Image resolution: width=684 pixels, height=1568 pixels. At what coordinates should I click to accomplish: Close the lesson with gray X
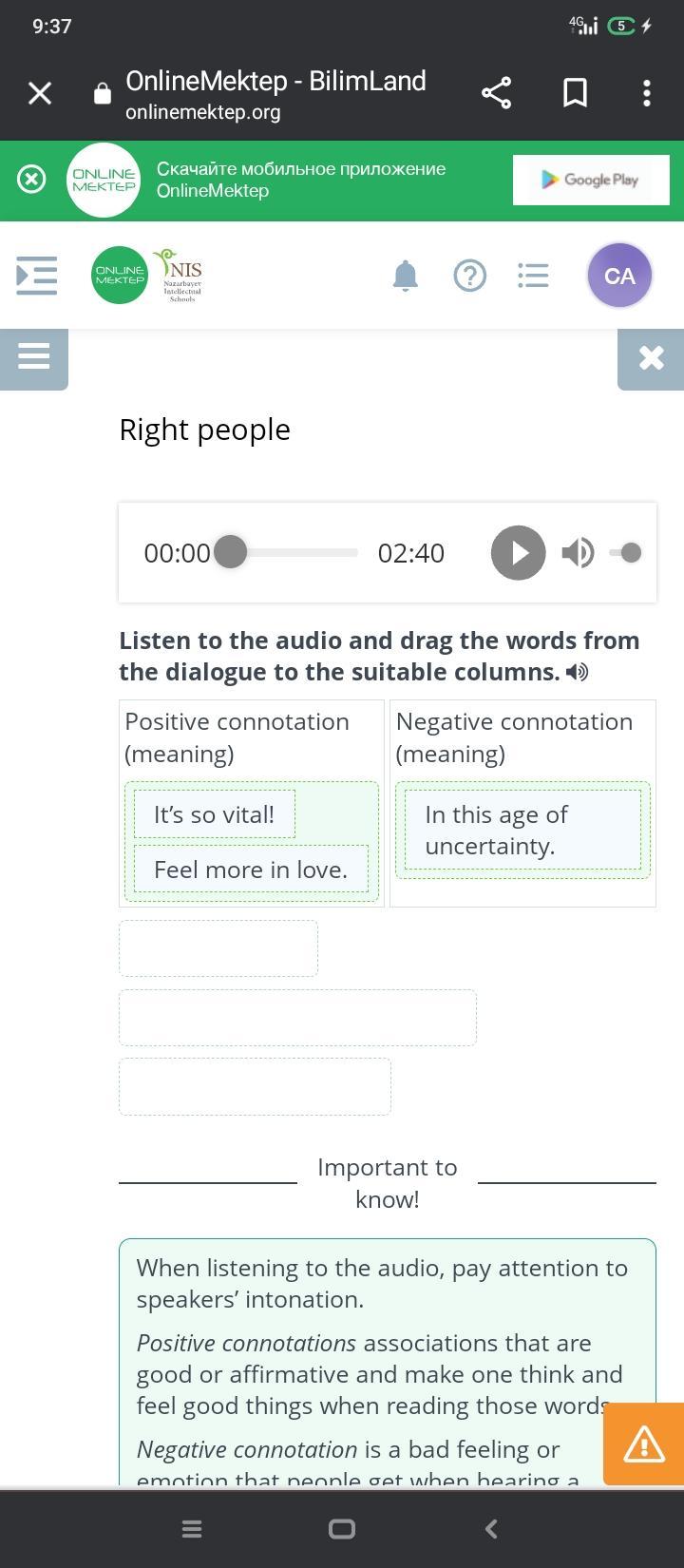651,358
